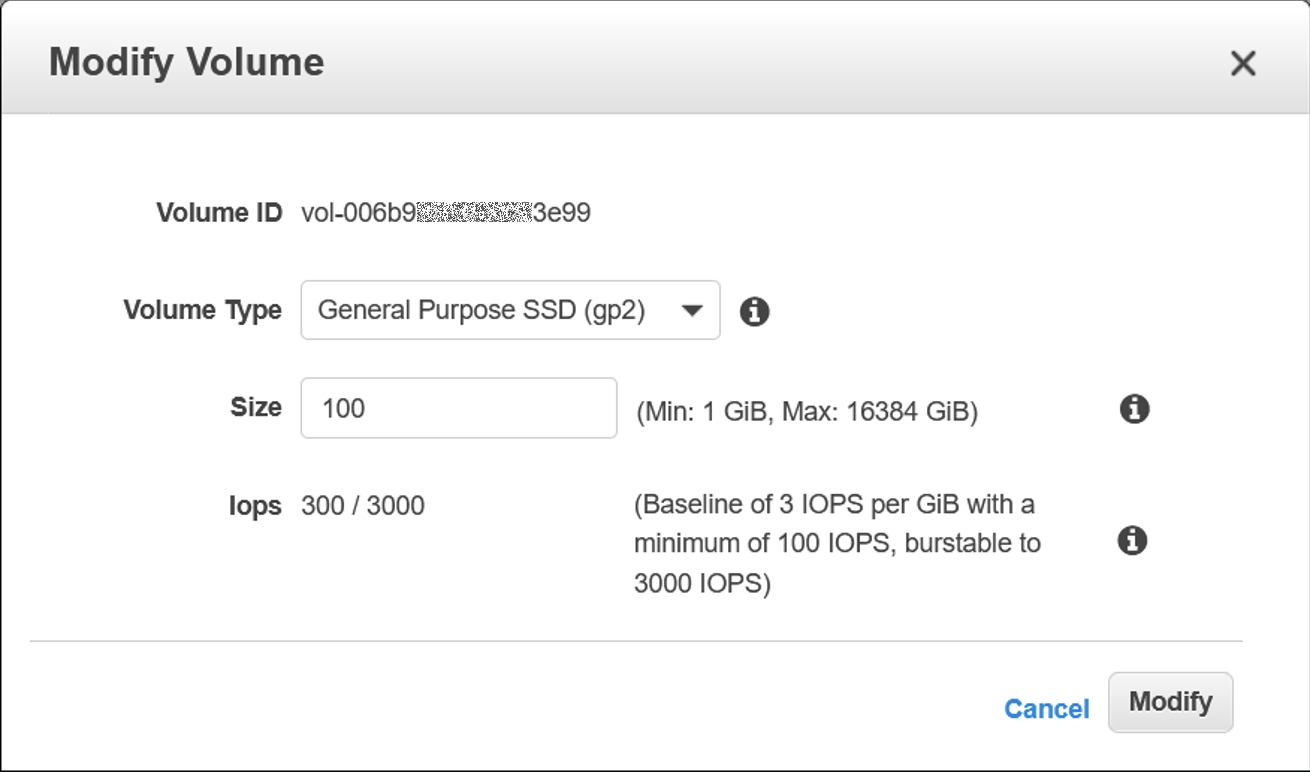
Task: Click the Size label
Action: click(x=255, y=407)
